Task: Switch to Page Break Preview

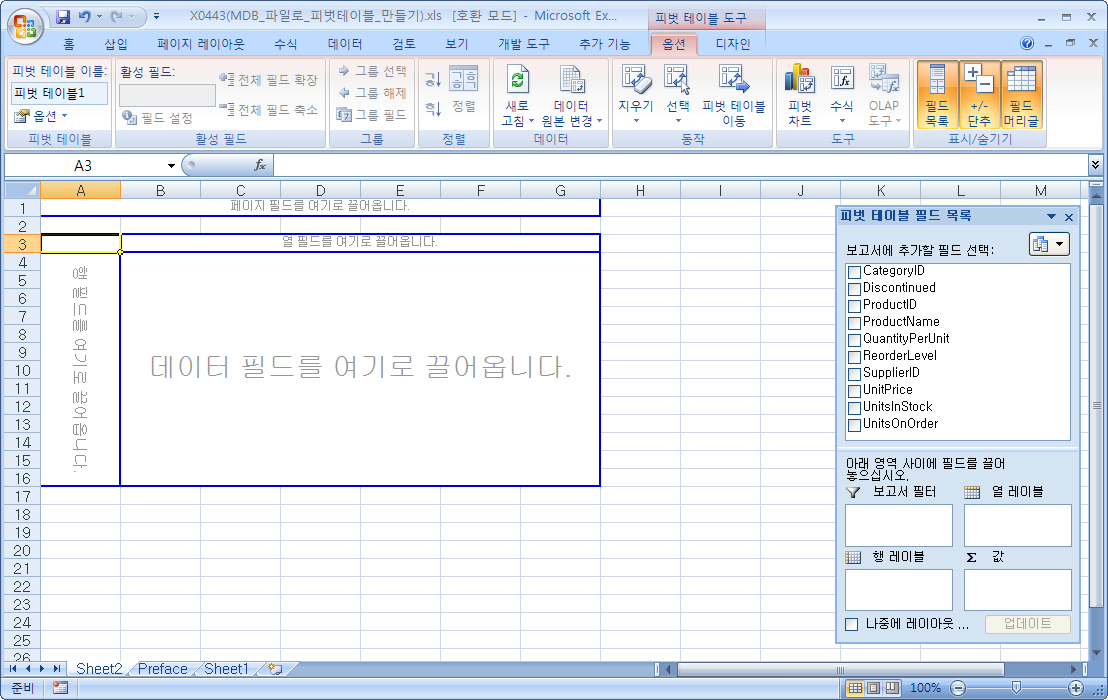Action: point(892,687)
